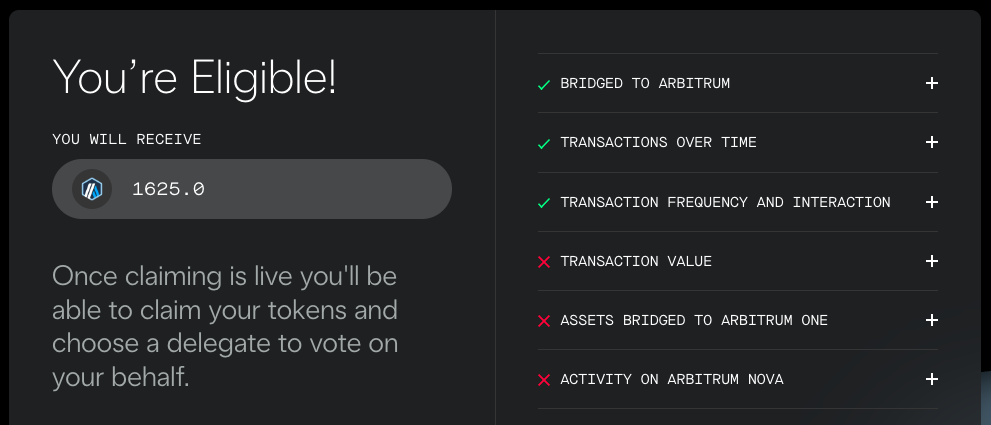
Task: Click the Activity on Arbitrum Nova text
Action: (672, 379)
